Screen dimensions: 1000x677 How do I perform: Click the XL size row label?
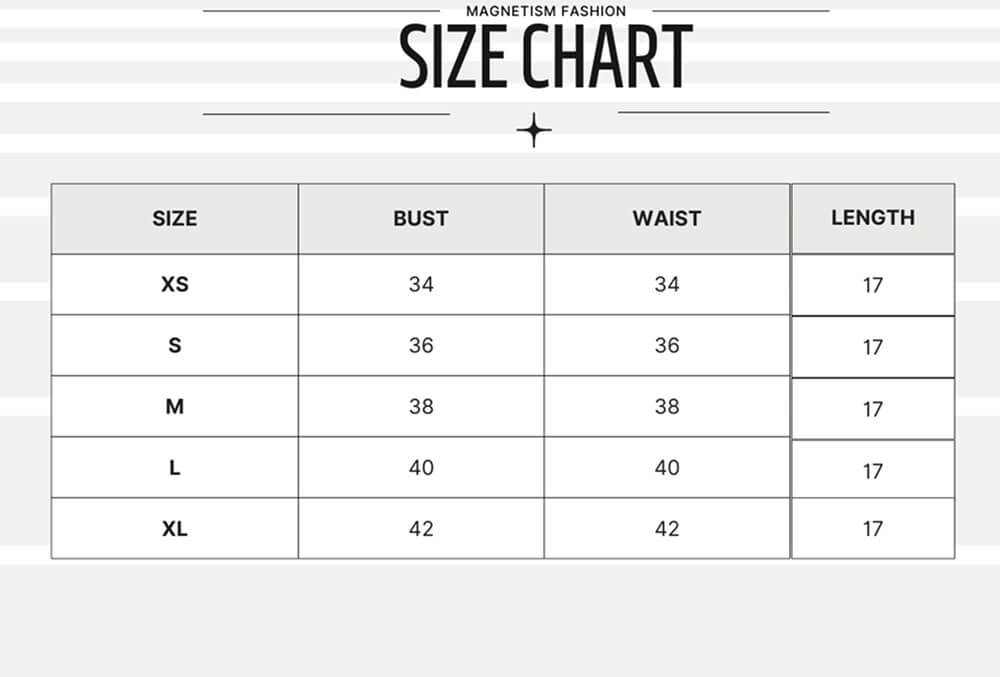tap(175, 528)
